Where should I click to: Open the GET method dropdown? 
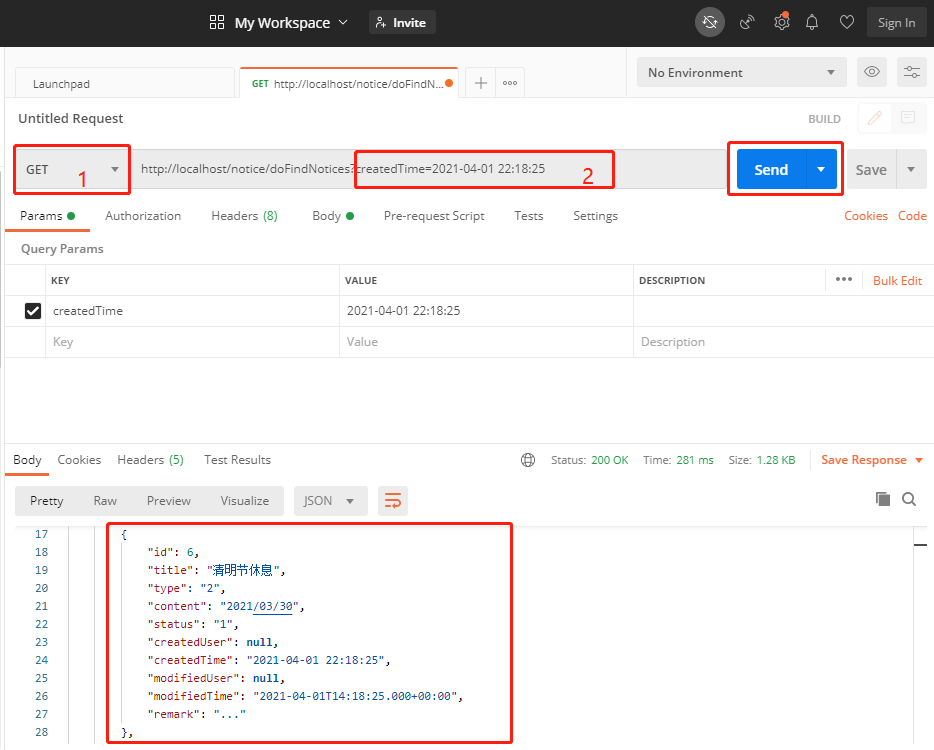(x=72, y=169)
